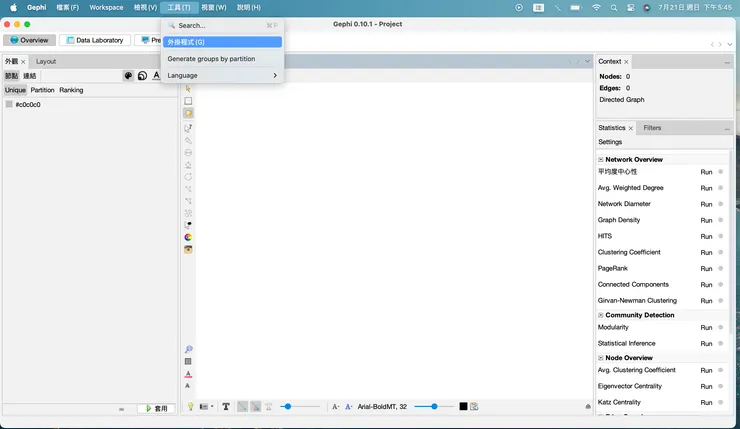This screenshot has width=740, height=429.
Task: Switch to the Layout tab
Action: tap(46, 61)
